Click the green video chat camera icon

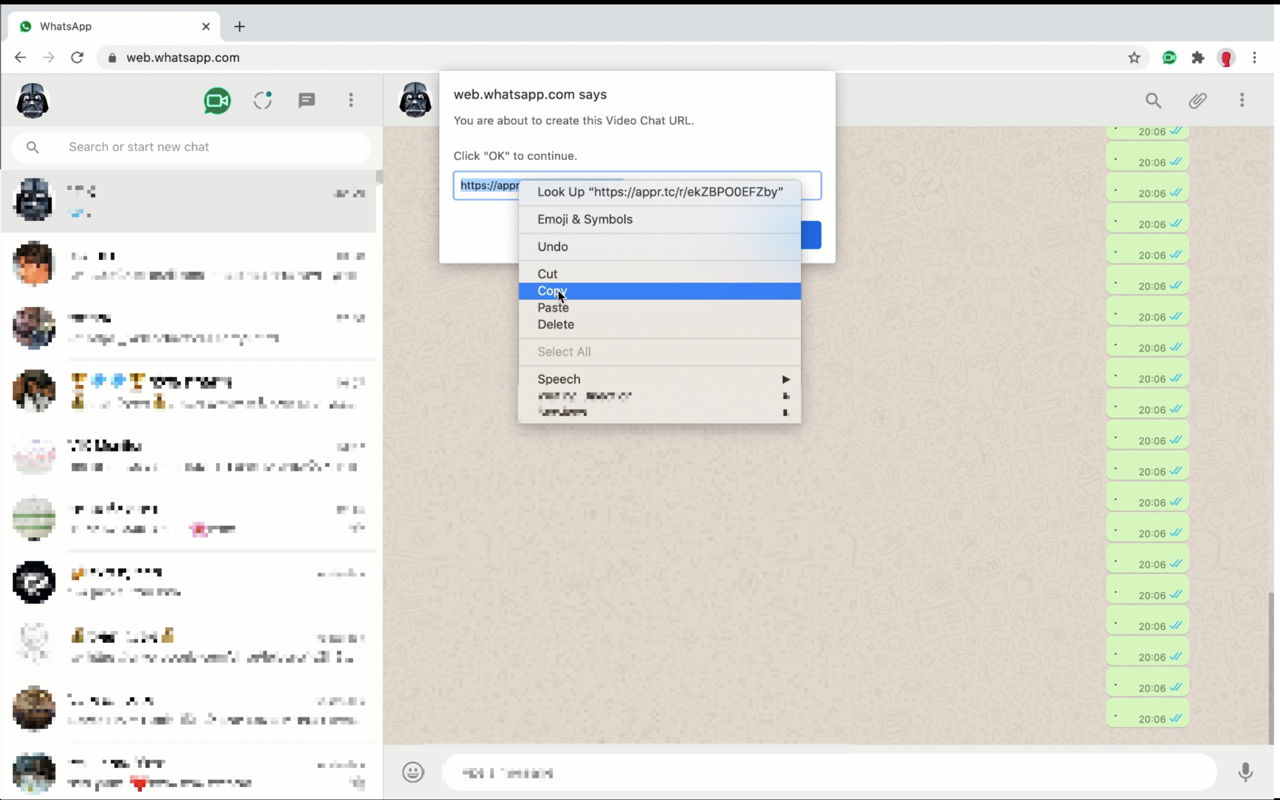click(x=217, y=101)
